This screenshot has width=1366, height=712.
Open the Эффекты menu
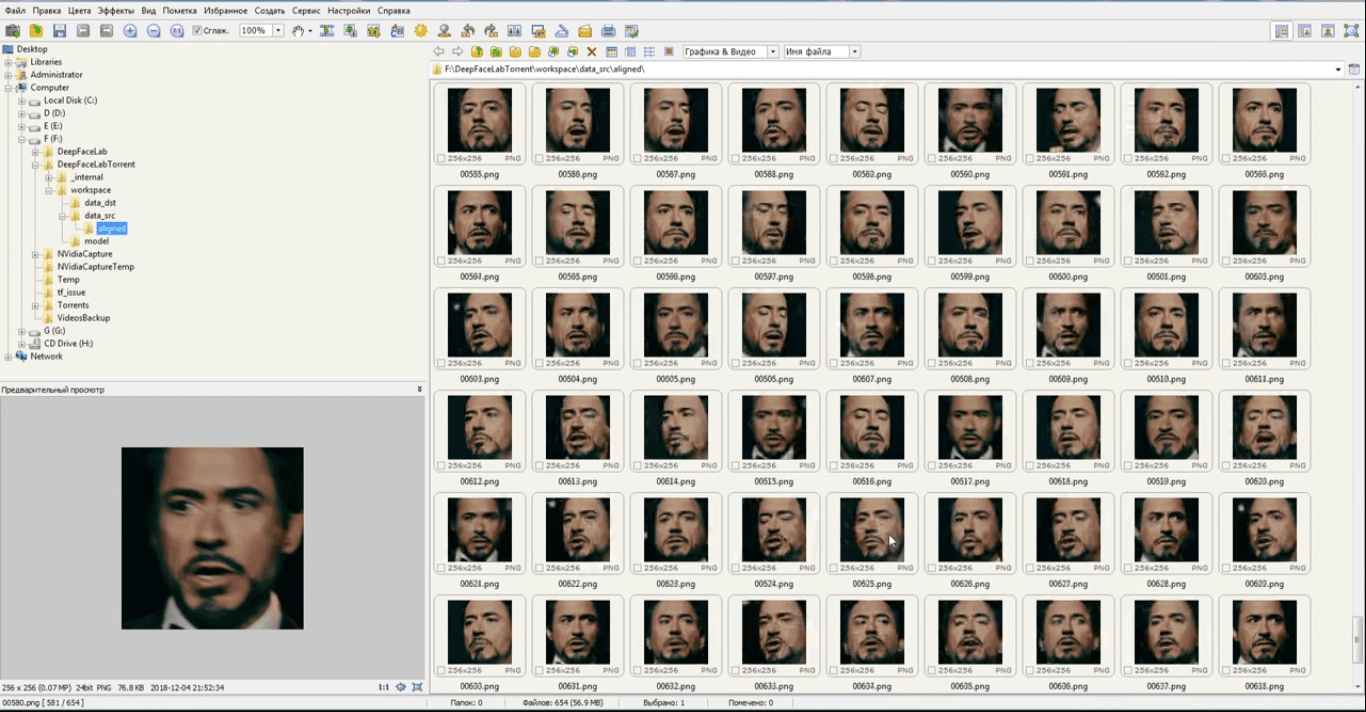click(x=115, y=10)
